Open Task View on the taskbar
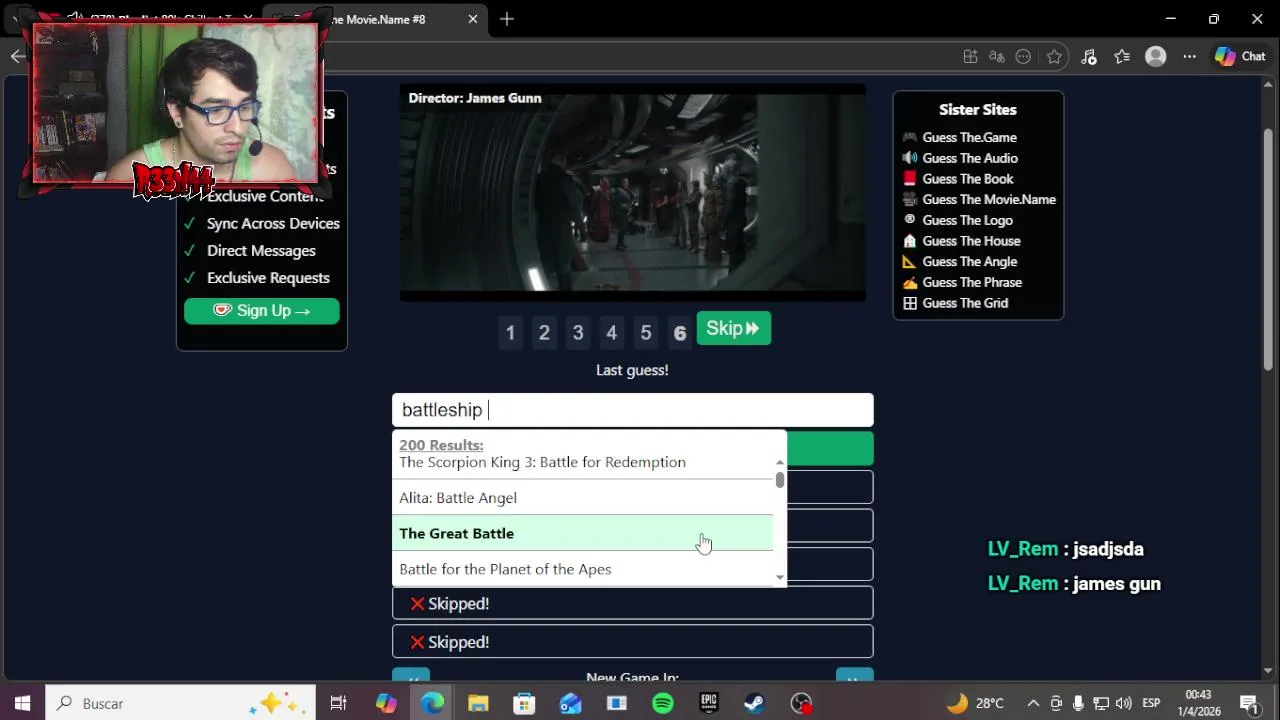 point(338,703)
